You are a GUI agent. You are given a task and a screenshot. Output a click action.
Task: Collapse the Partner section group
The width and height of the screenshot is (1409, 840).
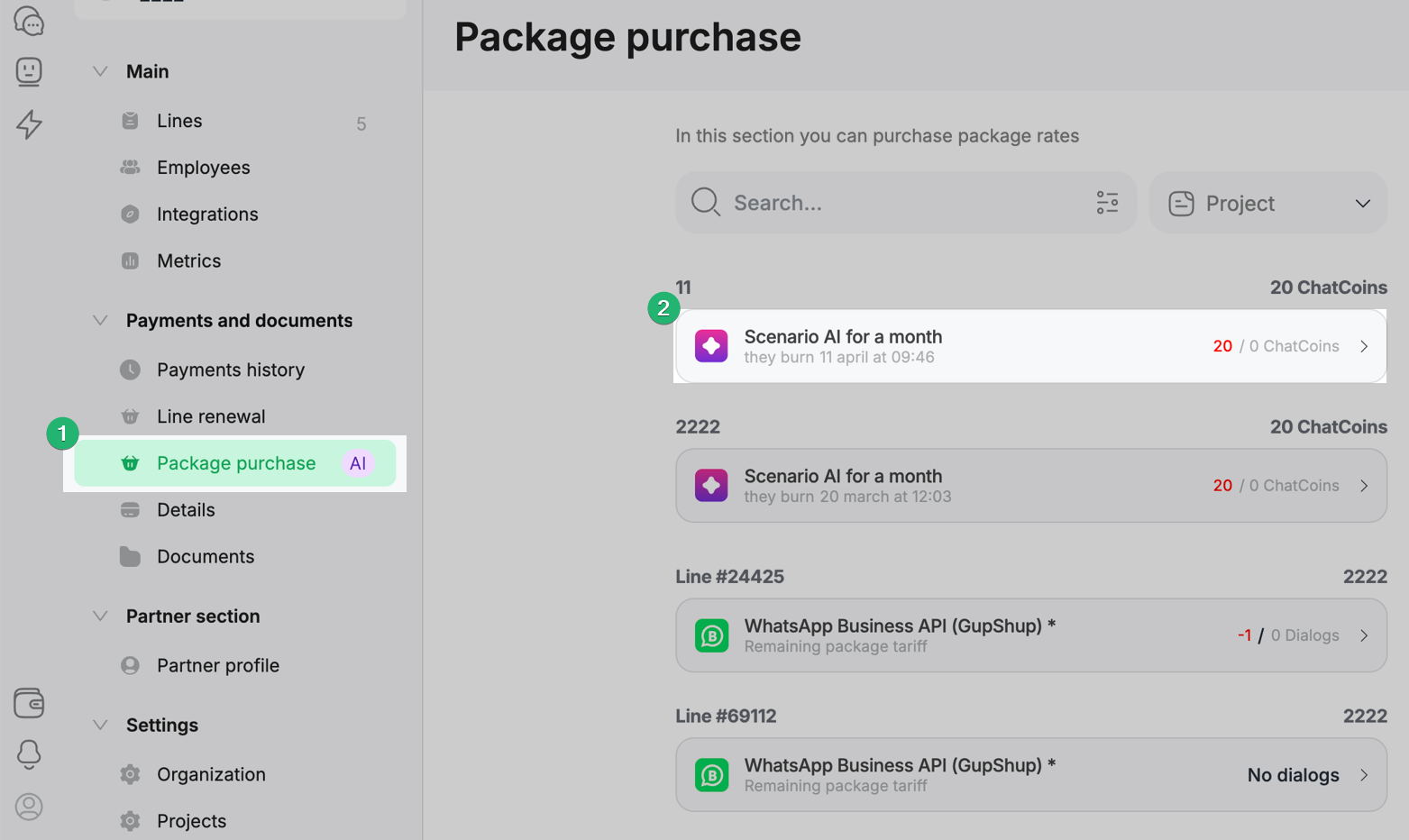point(100,616)
